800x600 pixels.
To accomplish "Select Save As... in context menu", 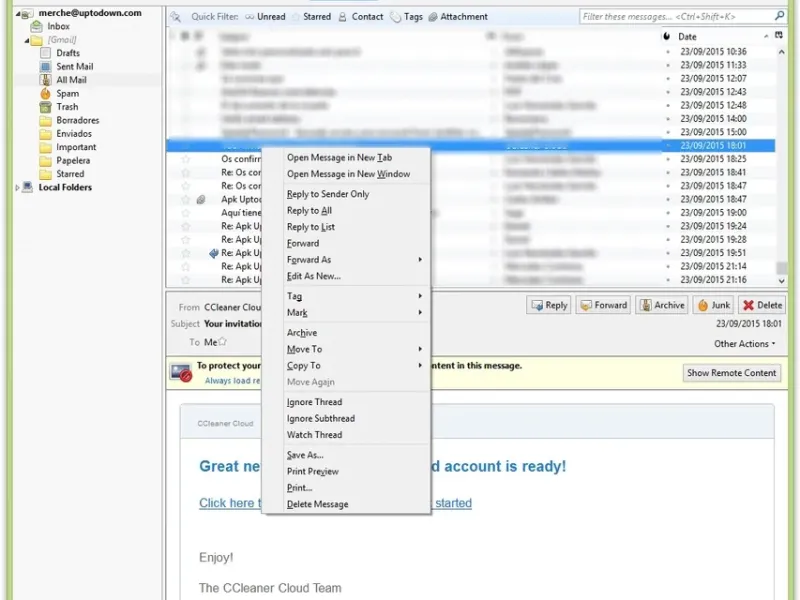I will 305,455.
